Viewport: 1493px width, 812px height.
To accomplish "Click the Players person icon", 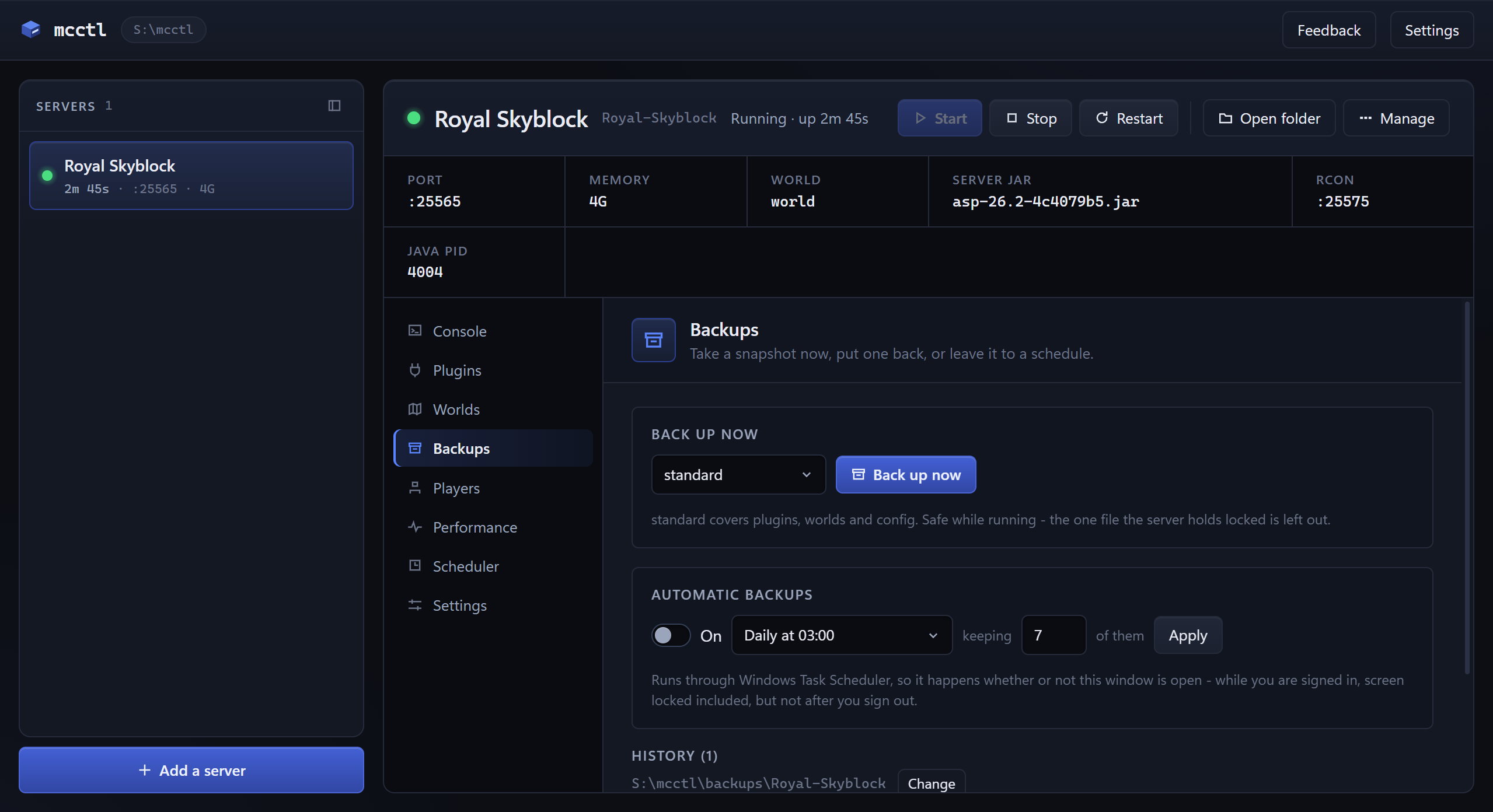I will point(415,488).
